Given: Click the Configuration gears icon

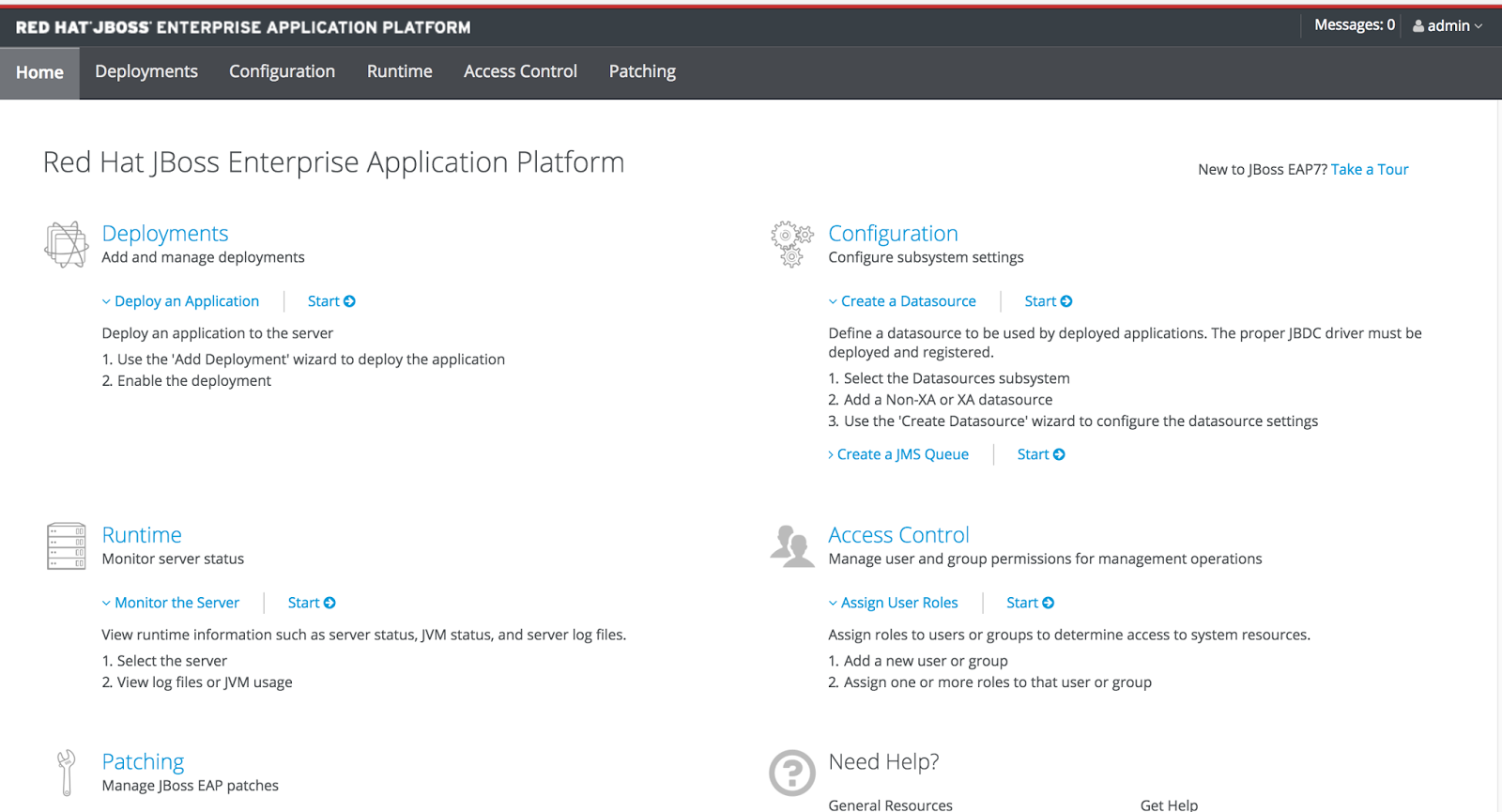Looking at the screenshot, I should (791, 244).
